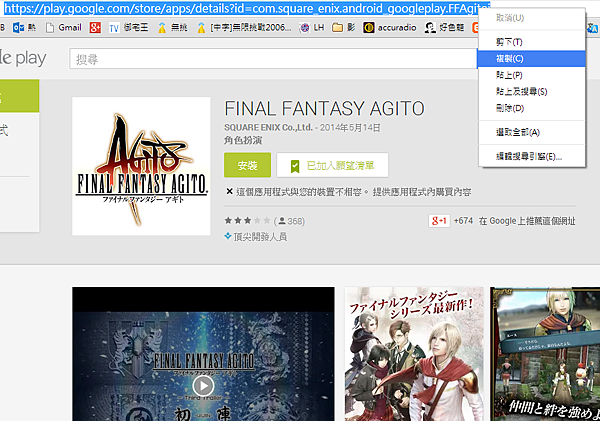Choose 選取全部(A) in context menu
Image resolution: width=600 pixels, height=421 pixels.
pyautogui.click(x=532, y=132)
